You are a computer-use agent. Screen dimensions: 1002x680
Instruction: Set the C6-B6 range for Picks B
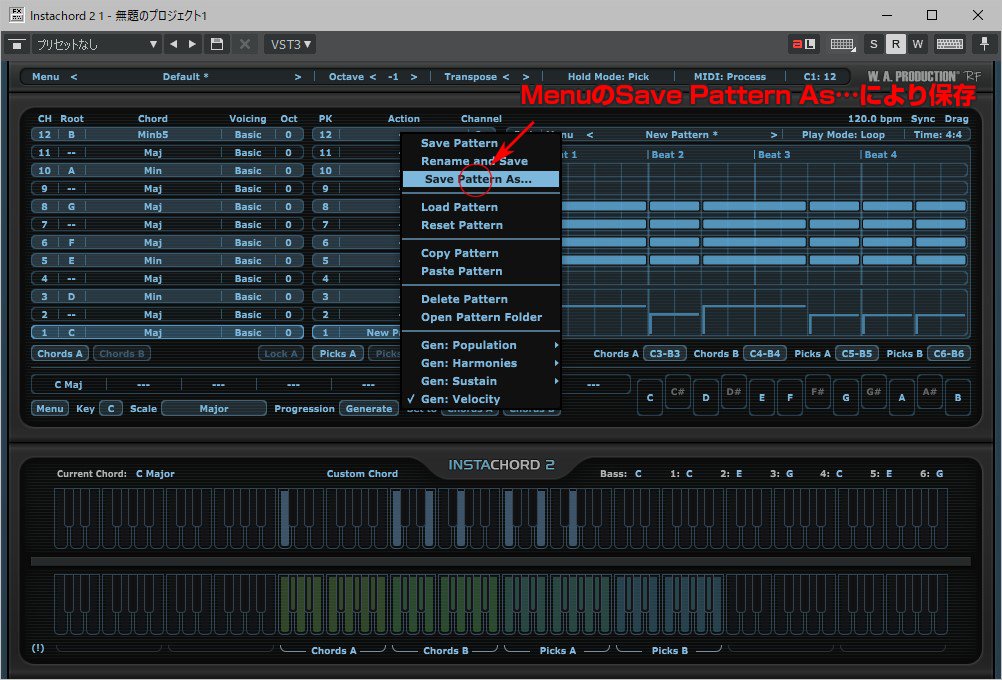point(949,353)
